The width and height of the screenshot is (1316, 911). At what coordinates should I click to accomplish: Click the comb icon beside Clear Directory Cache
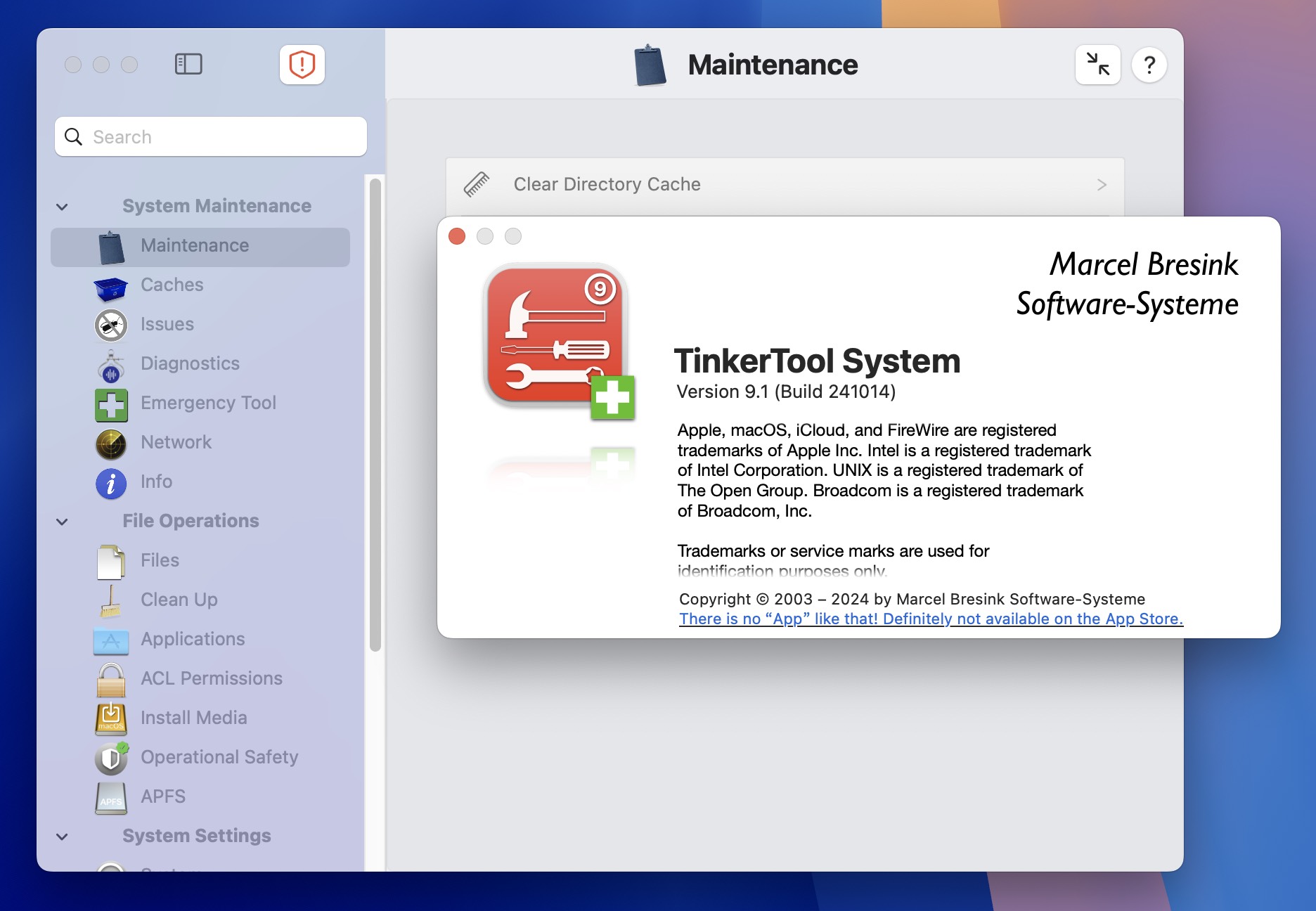click(x=477, y=184)
